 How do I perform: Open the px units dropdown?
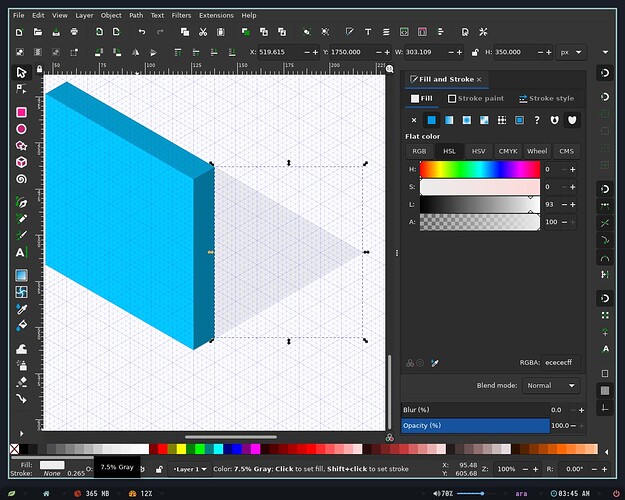571,52
